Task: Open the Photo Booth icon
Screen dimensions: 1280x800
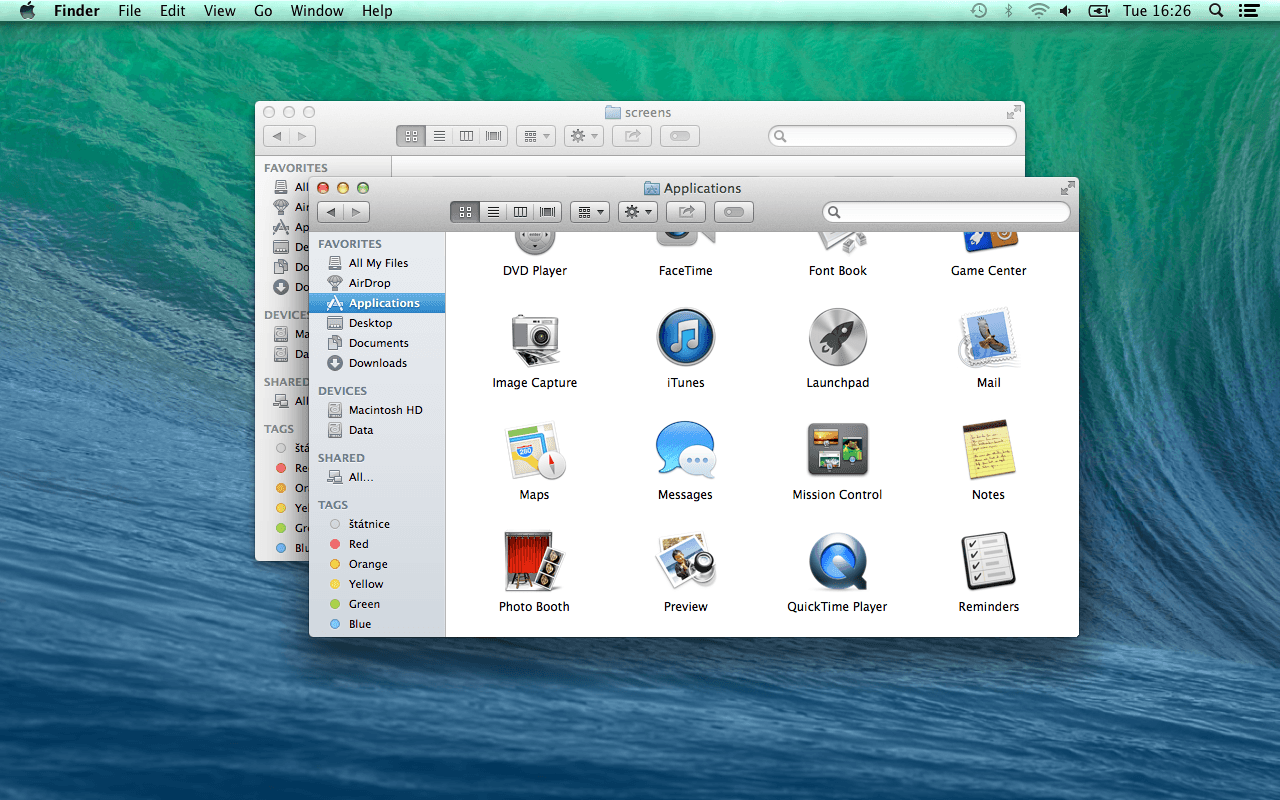Action: pyautogui.click(x=535, y=561)
